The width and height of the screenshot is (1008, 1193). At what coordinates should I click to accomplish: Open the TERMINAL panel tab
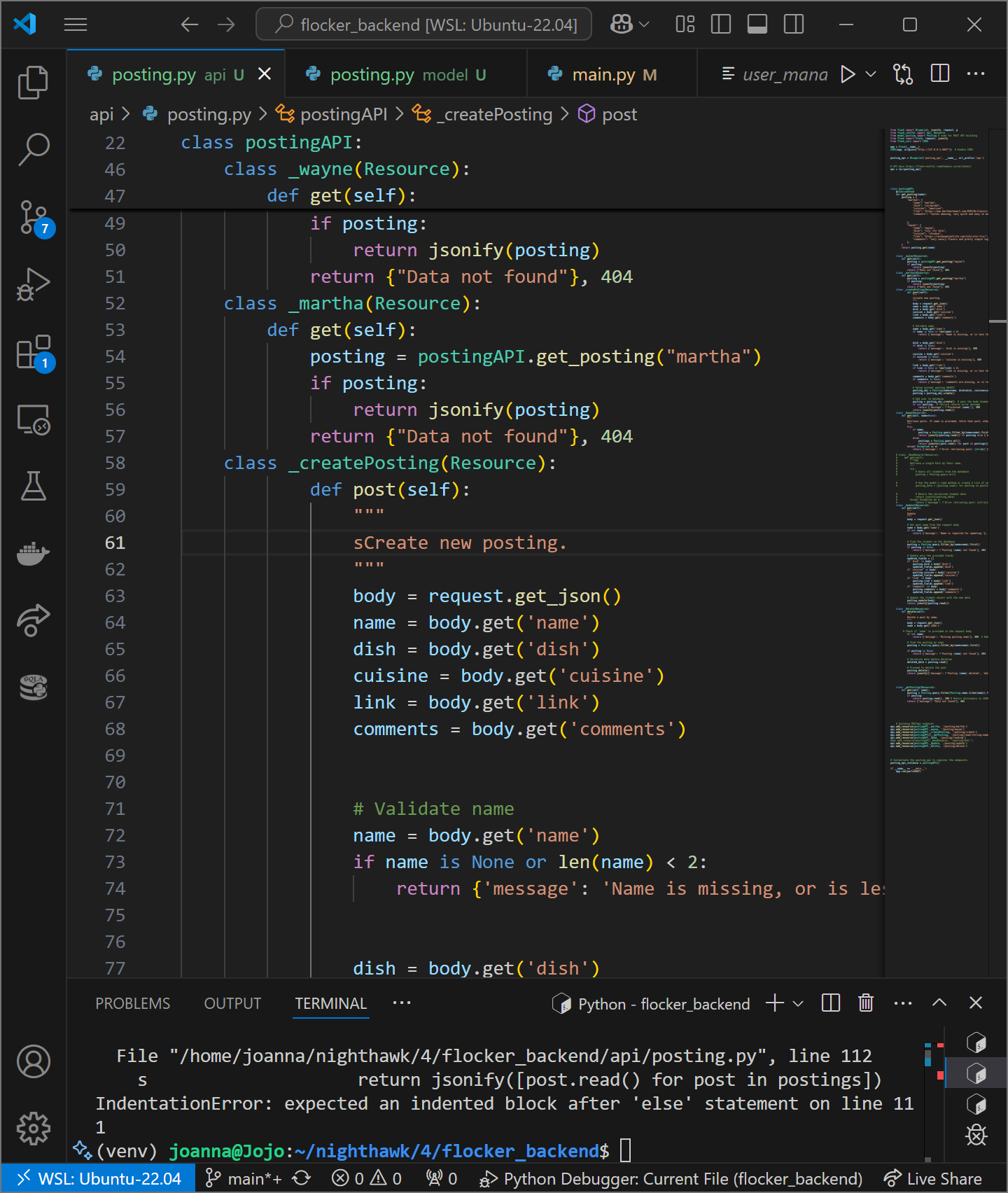click(x=330, y=1003)
